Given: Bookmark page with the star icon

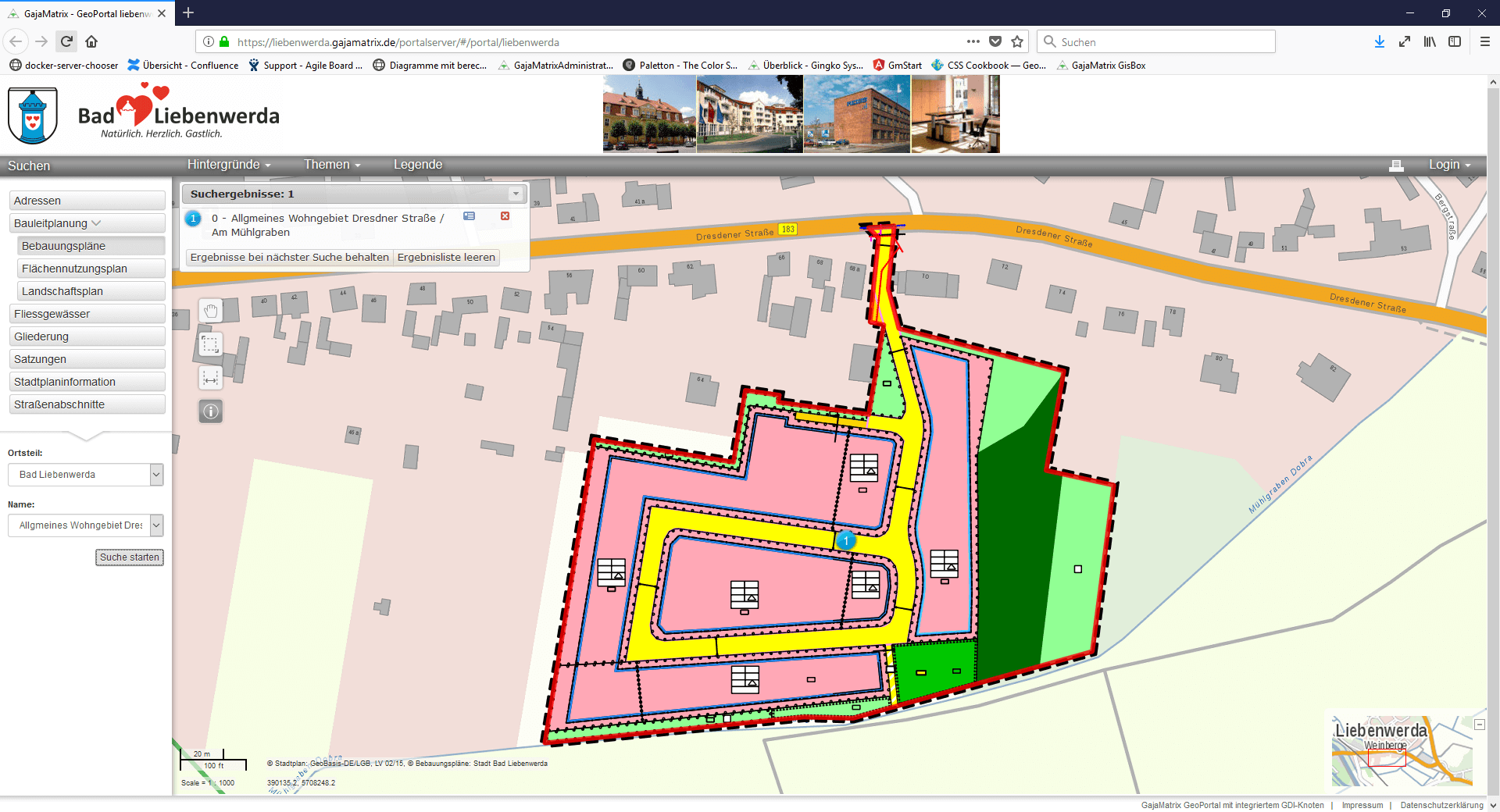Looking at the screenshot, I should coord(1017,42).
